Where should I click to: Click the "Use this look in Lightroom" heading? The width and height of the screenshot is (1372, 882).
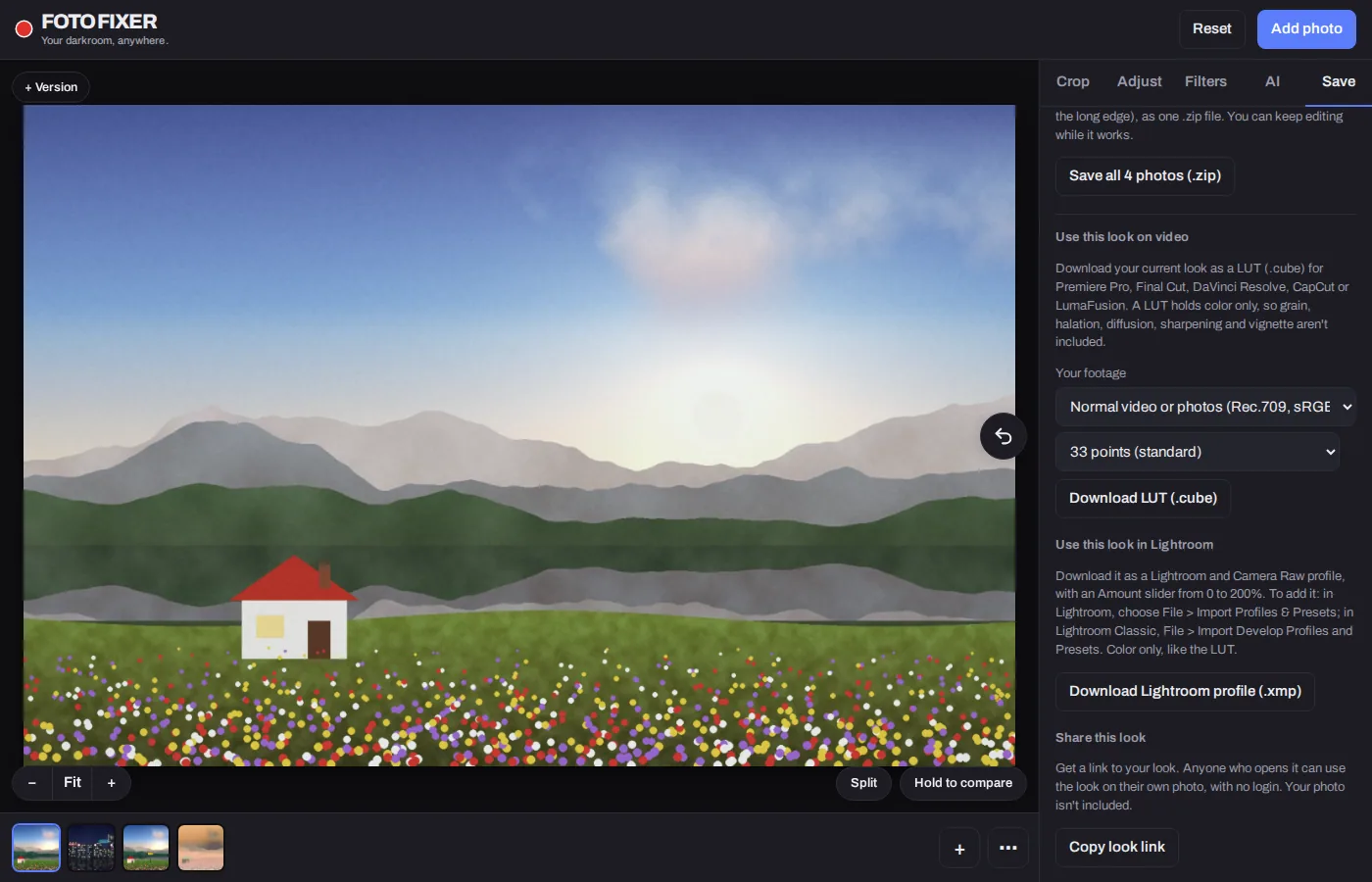1134,545
